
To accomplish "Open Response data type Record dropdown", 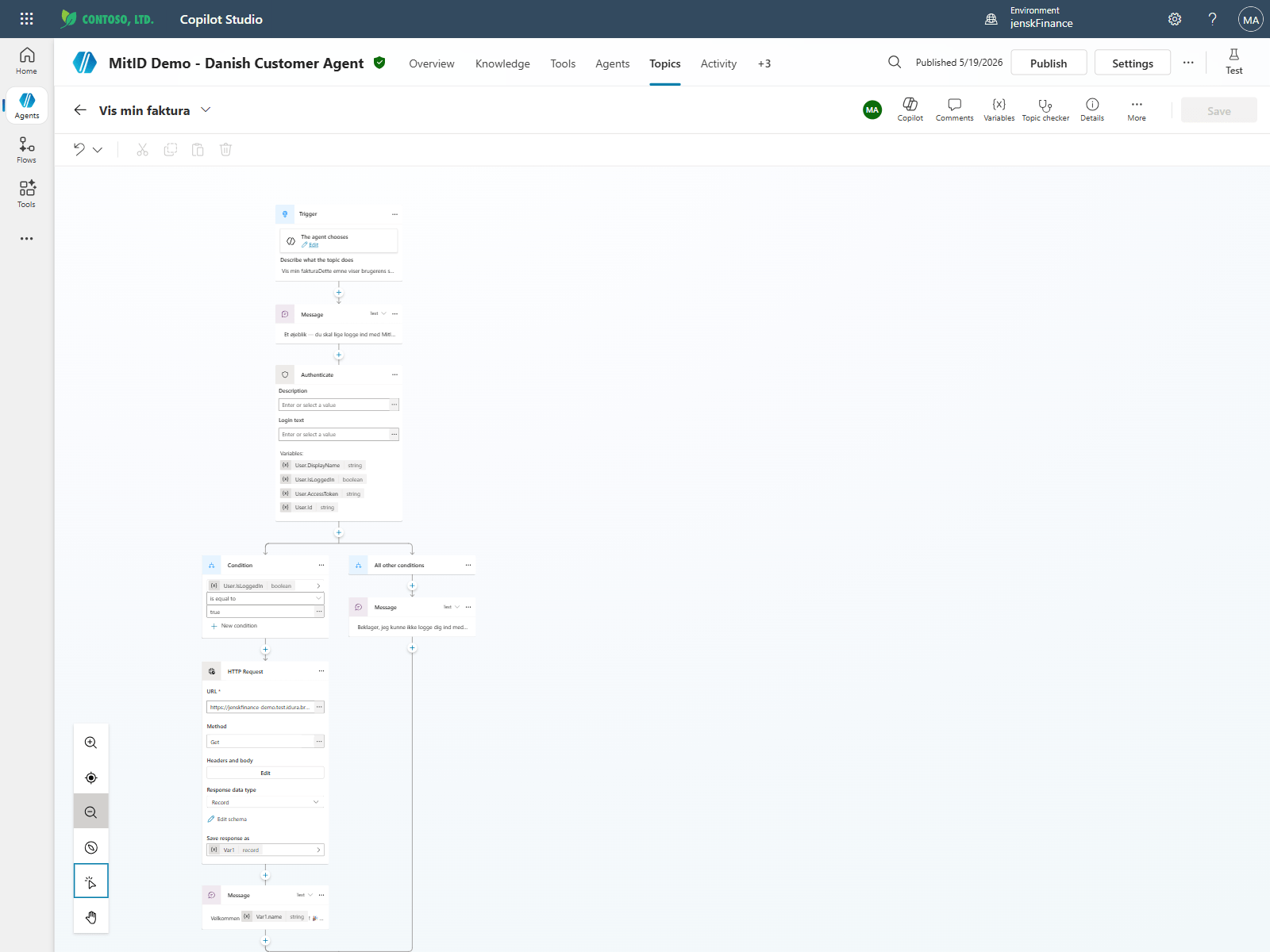I will (265, 802).
